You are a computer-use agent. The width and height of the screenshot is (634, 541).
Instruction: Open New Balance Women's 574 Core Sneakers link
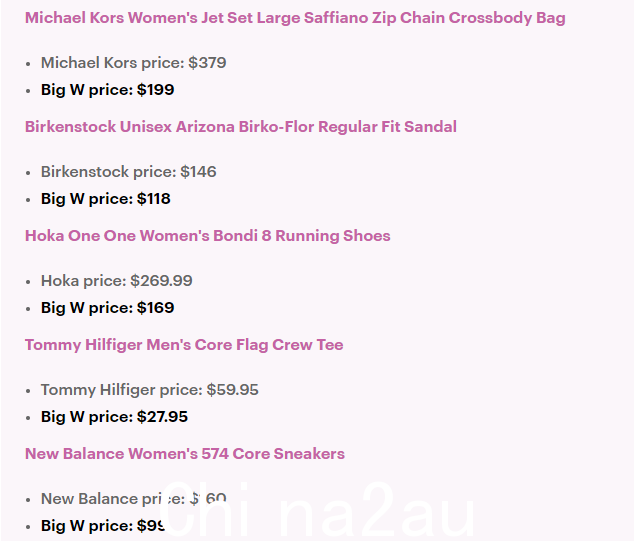pos(185,454)
